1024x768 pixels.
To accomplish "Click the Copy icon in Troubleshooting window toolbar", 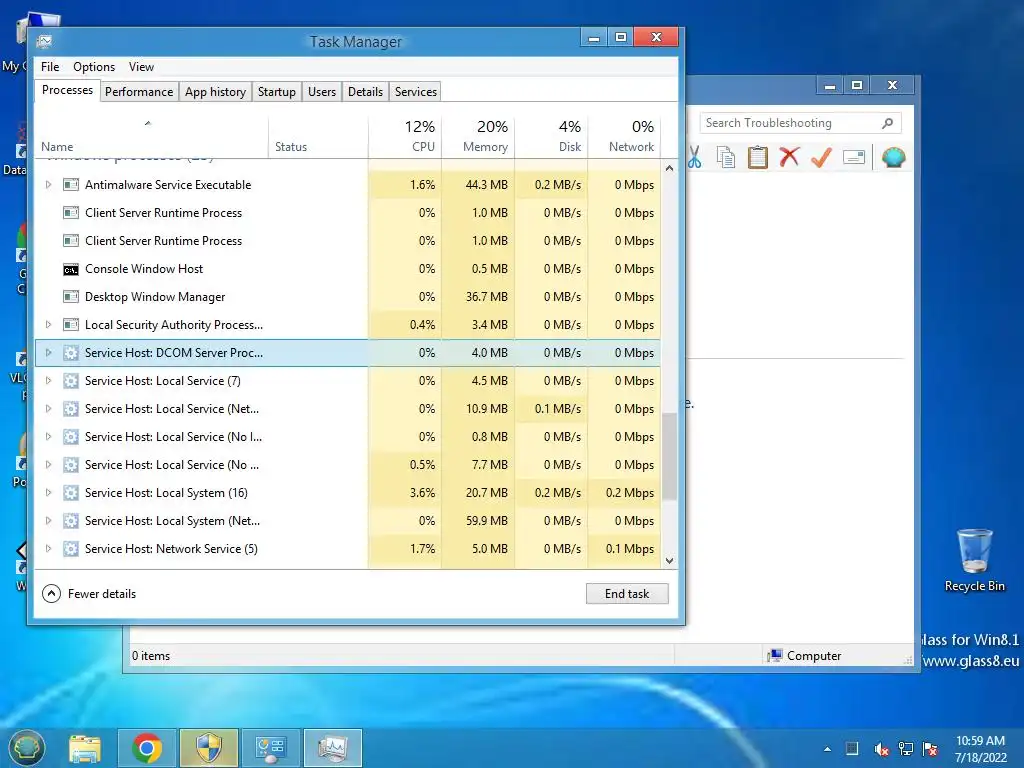I will click(x=726, y=157).
